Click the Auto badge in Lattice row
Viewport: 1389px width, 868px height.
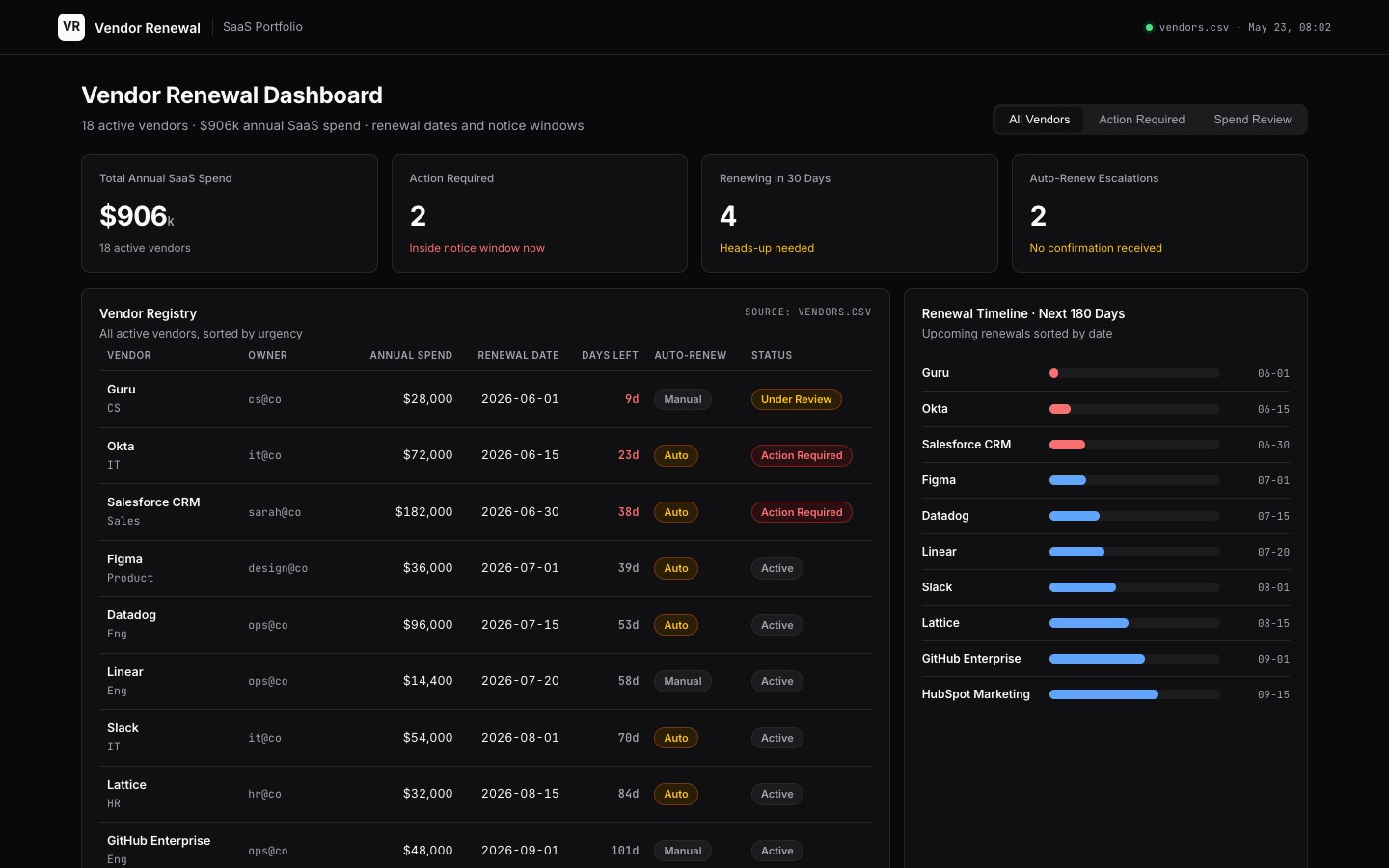[676, 794]
